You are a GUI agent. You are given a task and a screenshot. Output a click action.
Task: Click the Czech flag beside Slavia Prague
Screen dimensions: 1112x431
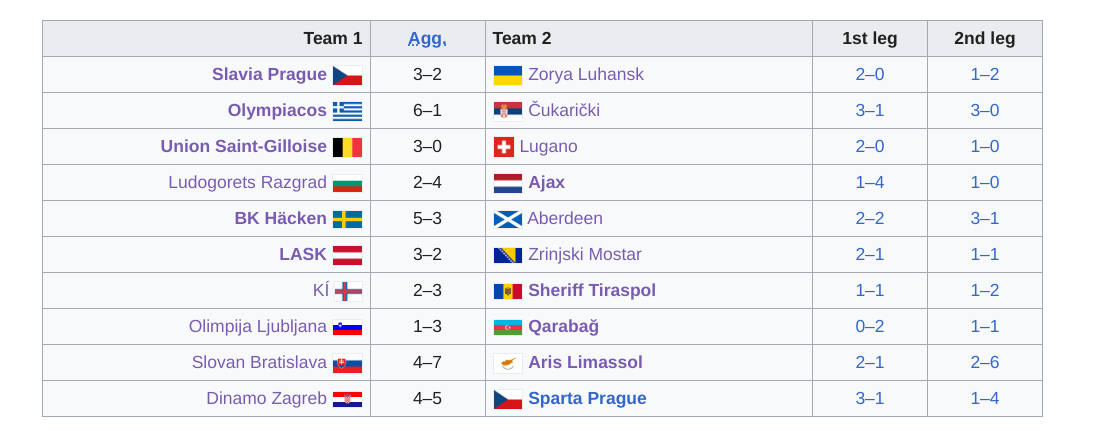348,75
